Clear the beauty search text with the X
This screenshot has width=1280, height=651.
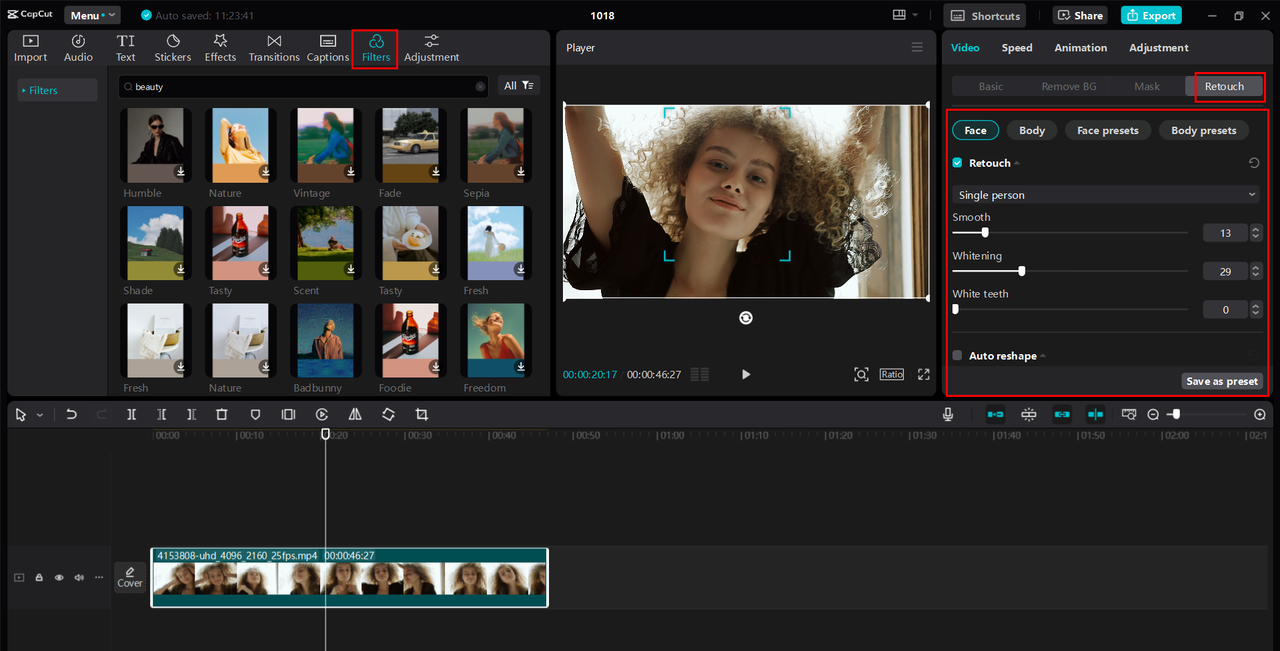point(480,87)
